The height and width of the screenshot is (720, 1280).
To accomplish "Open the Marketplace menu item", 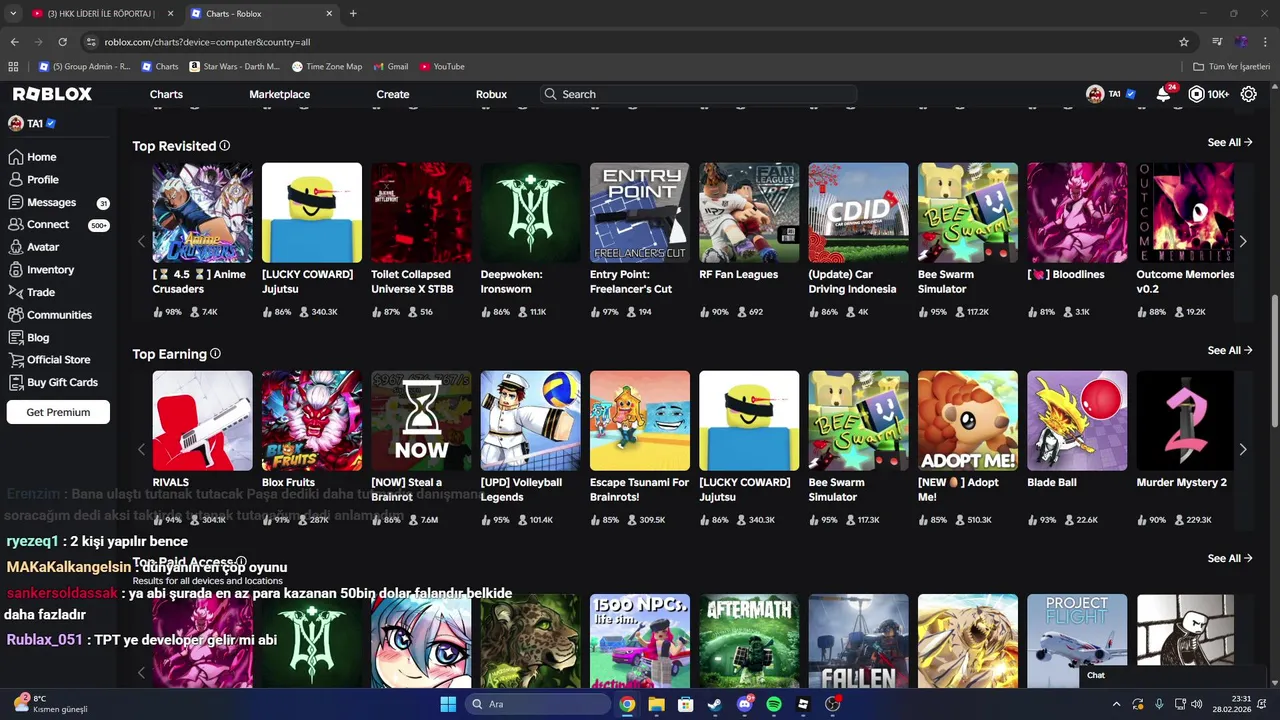I will (x=279, y=94).
